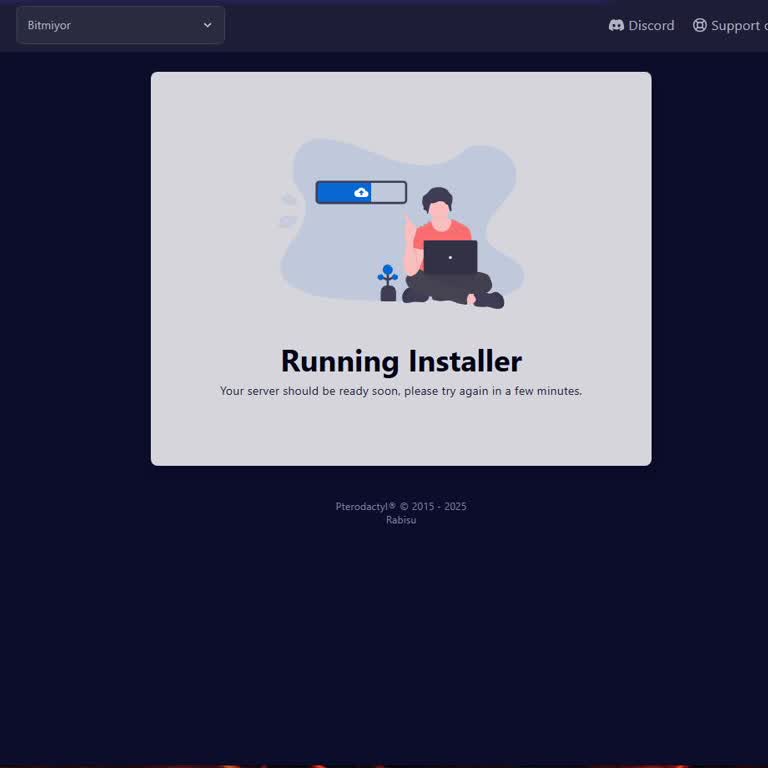768x768 pixels.
Task: Open the Bitmiyor server selector dropdown
Action: (120, 25)
